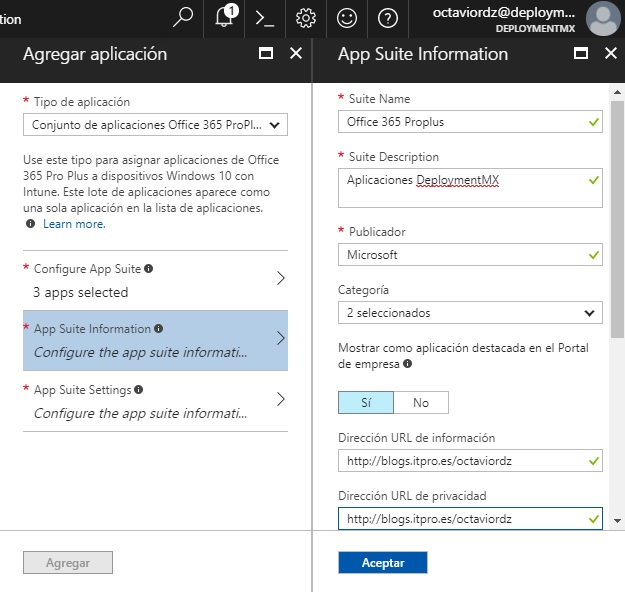Maximize the App Suite Information blade
The image size is (625, 592).
[x=581, y=54]
